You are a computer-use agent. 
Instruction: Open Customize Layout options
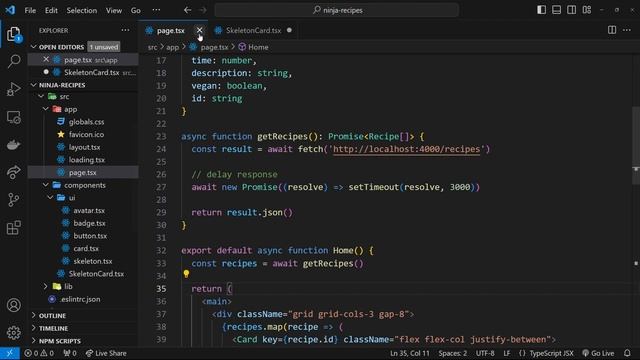(x=587, y=10)
